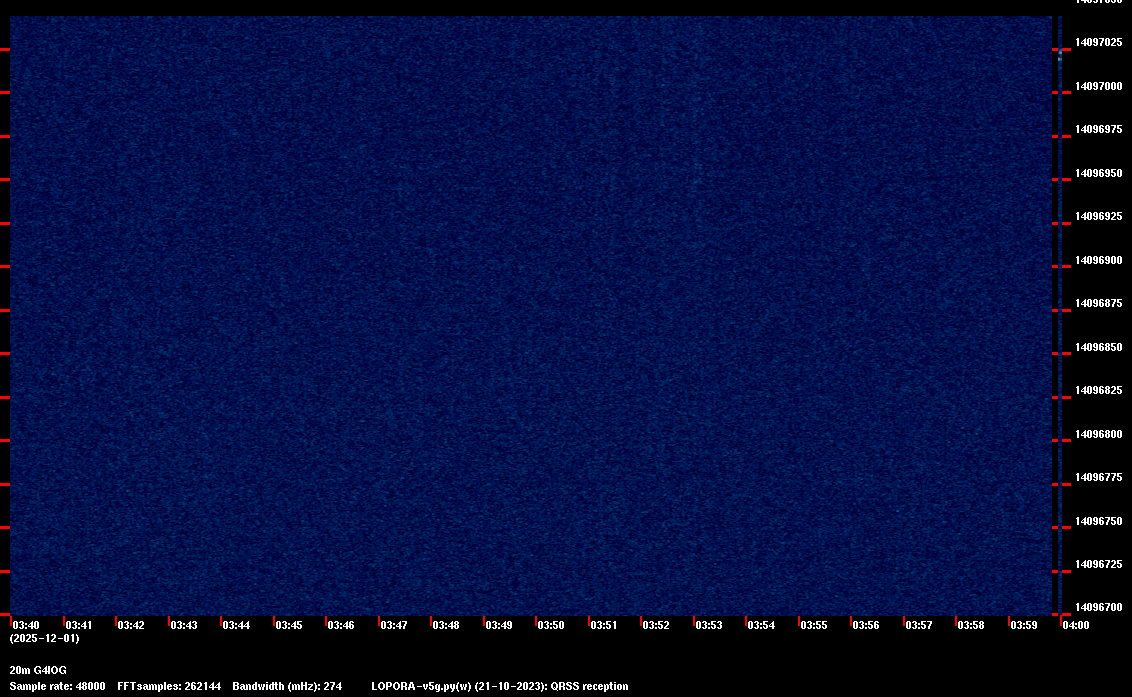Click the 03:58 time label
This screenshot has height=697, width=1132.
tap(970, 625)
